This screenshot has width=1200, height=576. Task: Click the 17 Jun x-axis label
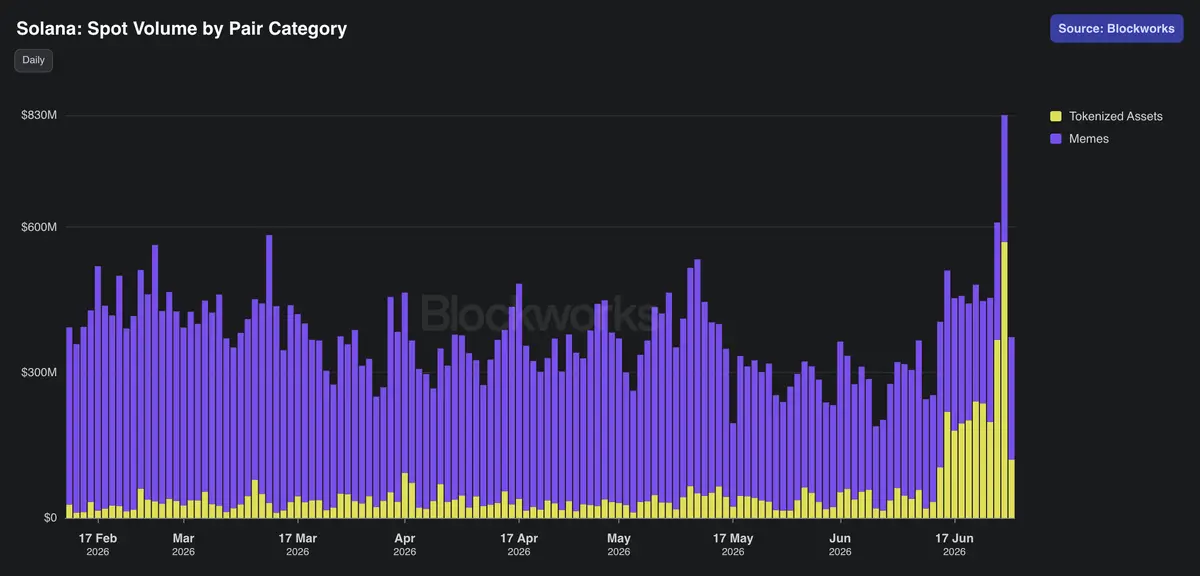point(955,544)
